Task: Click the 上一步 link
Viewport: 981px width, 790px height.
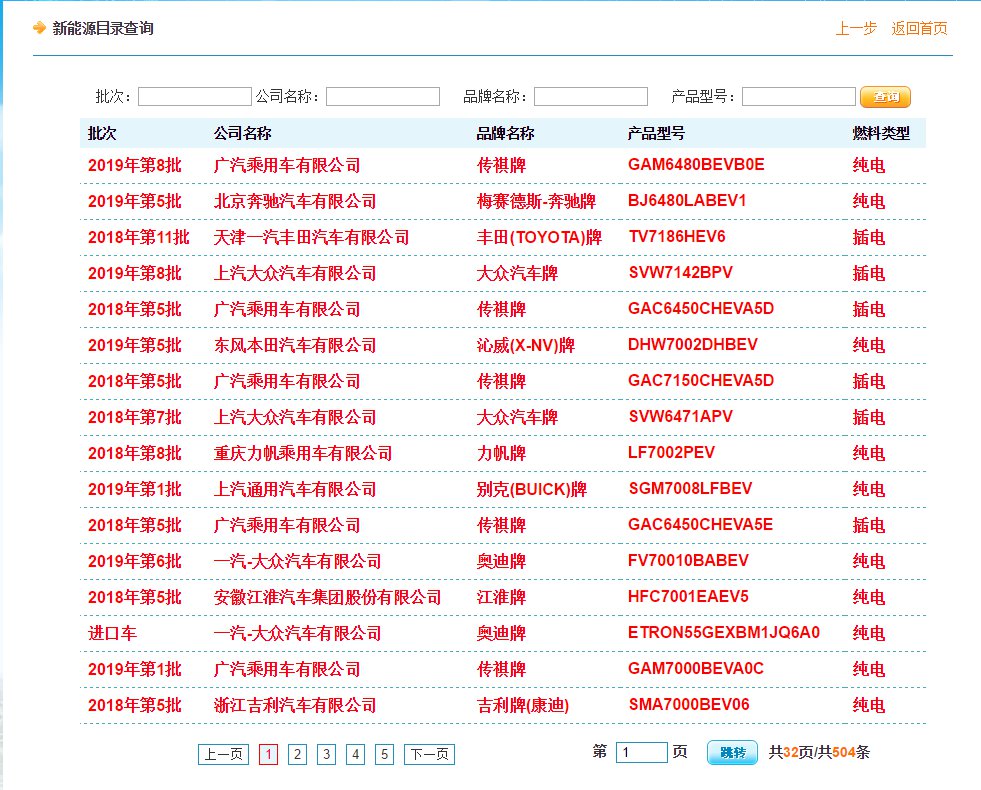Action: 856,28
